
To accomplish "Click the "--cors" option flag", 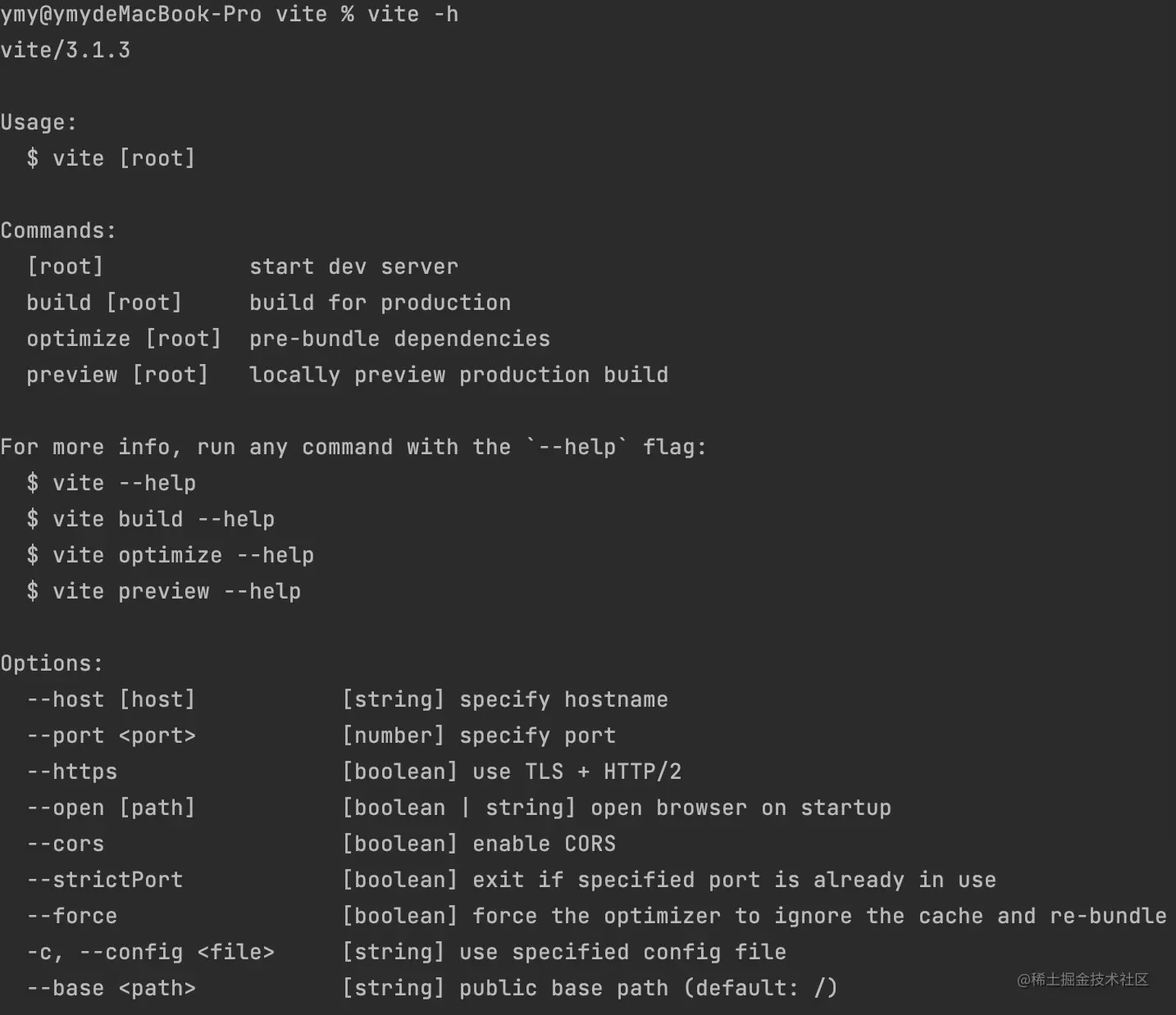I will point(66,844).
